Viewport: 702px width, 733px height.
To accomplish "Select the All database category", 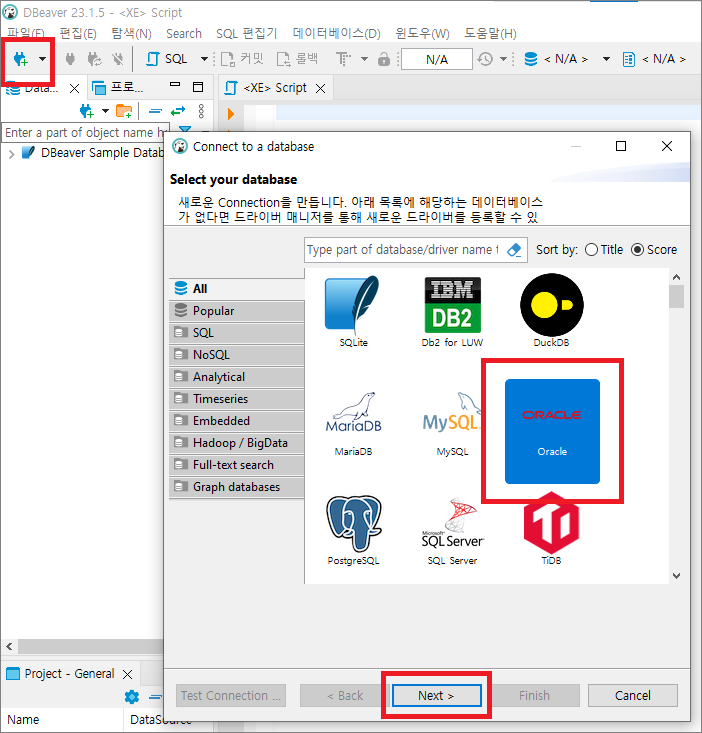I will 236,288.
